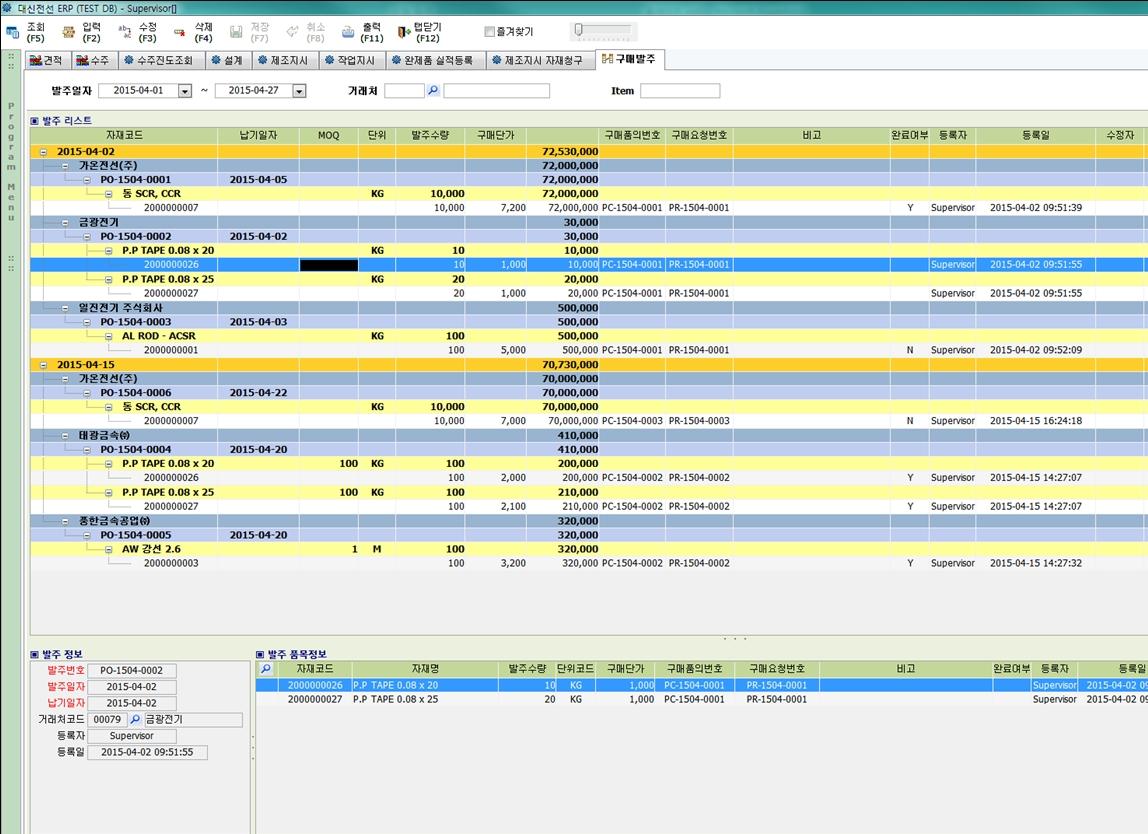Viewport: 1148px width, 834px height.
Task: Click the magnifier icon next to 거래처 field
Action: click(433, 90)
